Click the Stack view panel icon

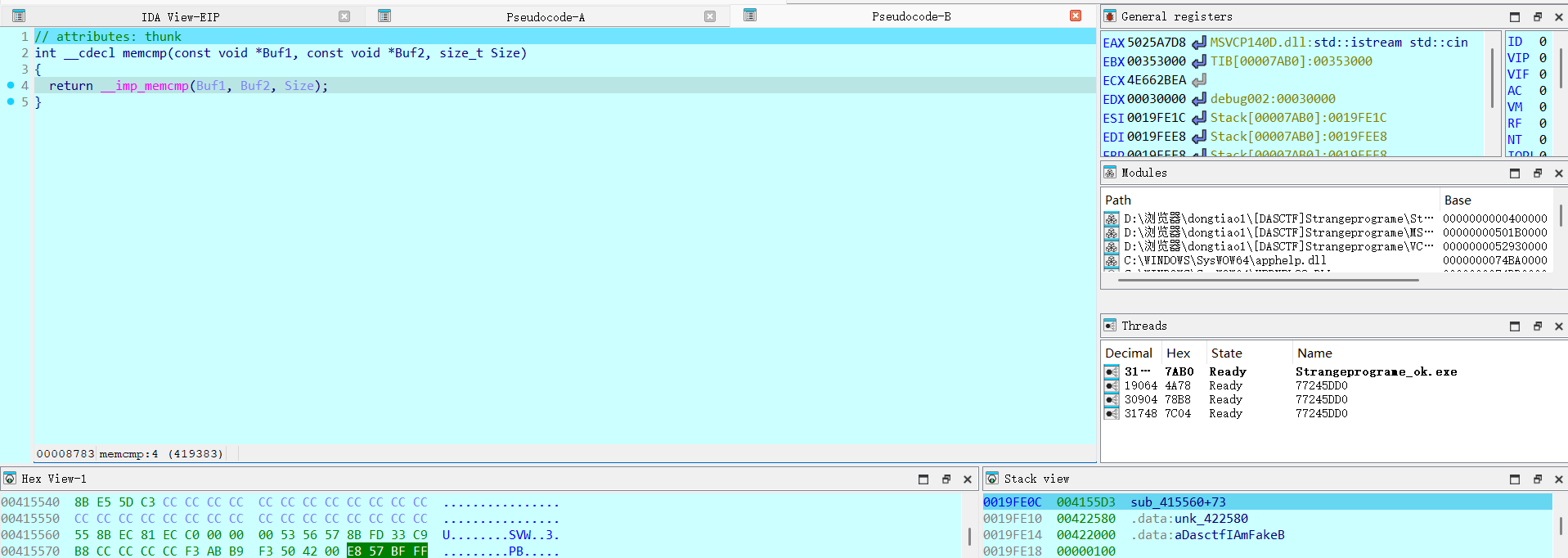(992, 478)
